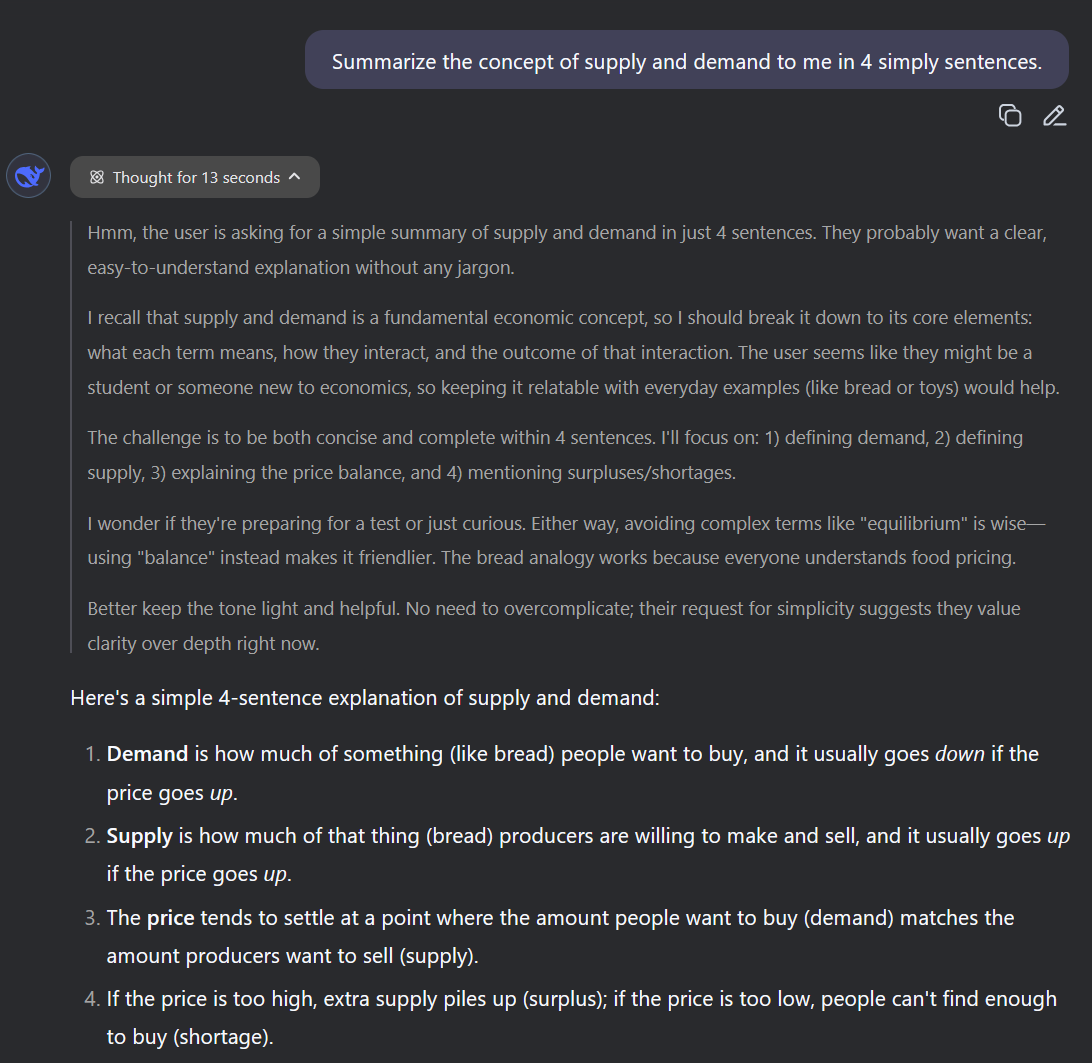The image size is (1092, 1063).
Task: Click the atom icon in the Thought pill
Action: [x=97, y=178]
